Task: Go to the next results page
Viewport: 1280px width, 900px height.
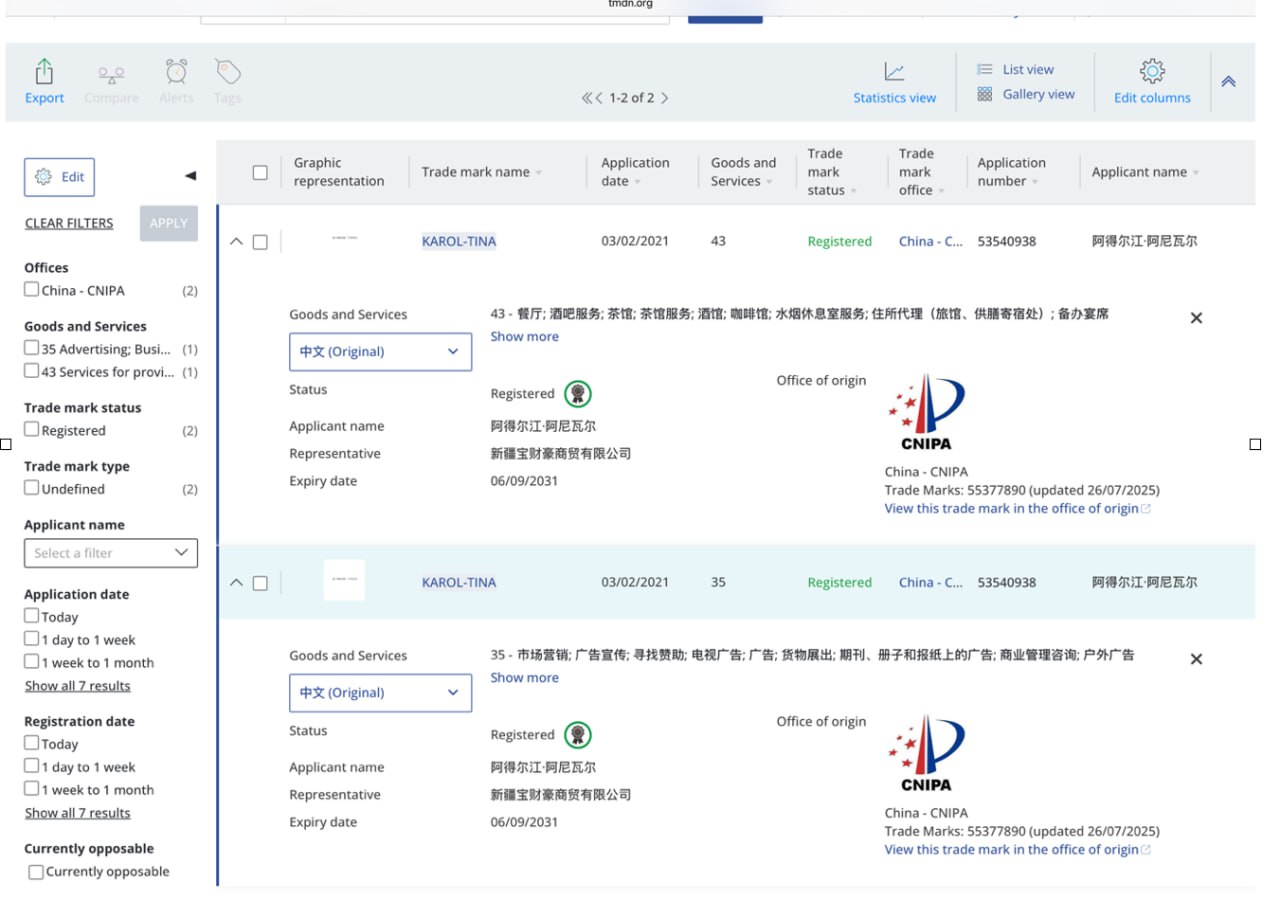Action: (x=665, y=98)
